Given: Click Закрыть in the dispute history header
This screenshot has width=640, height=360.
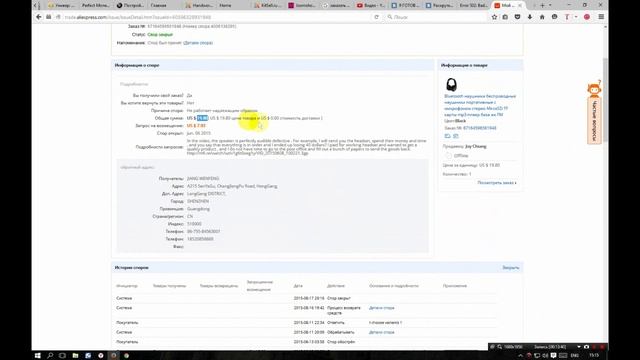Looking at the screenshot, I should 511,268.
